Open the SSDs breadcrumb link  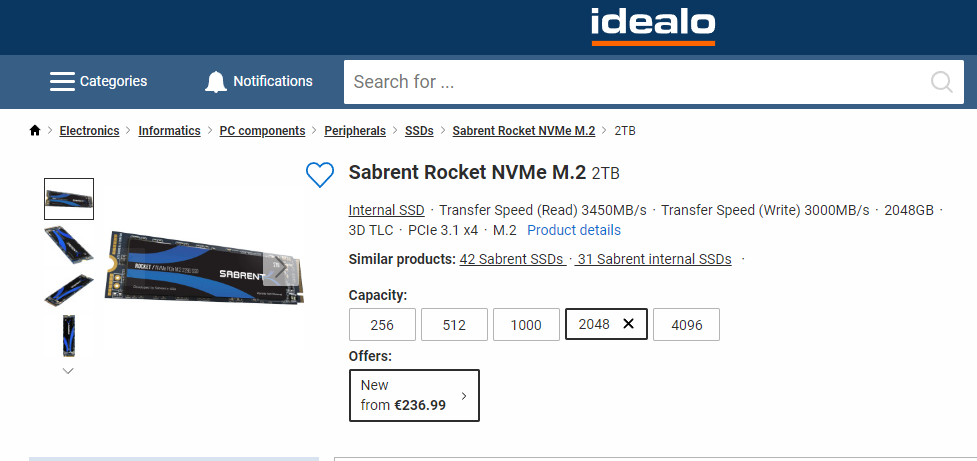pyautogui.click(x=419, y=131)
